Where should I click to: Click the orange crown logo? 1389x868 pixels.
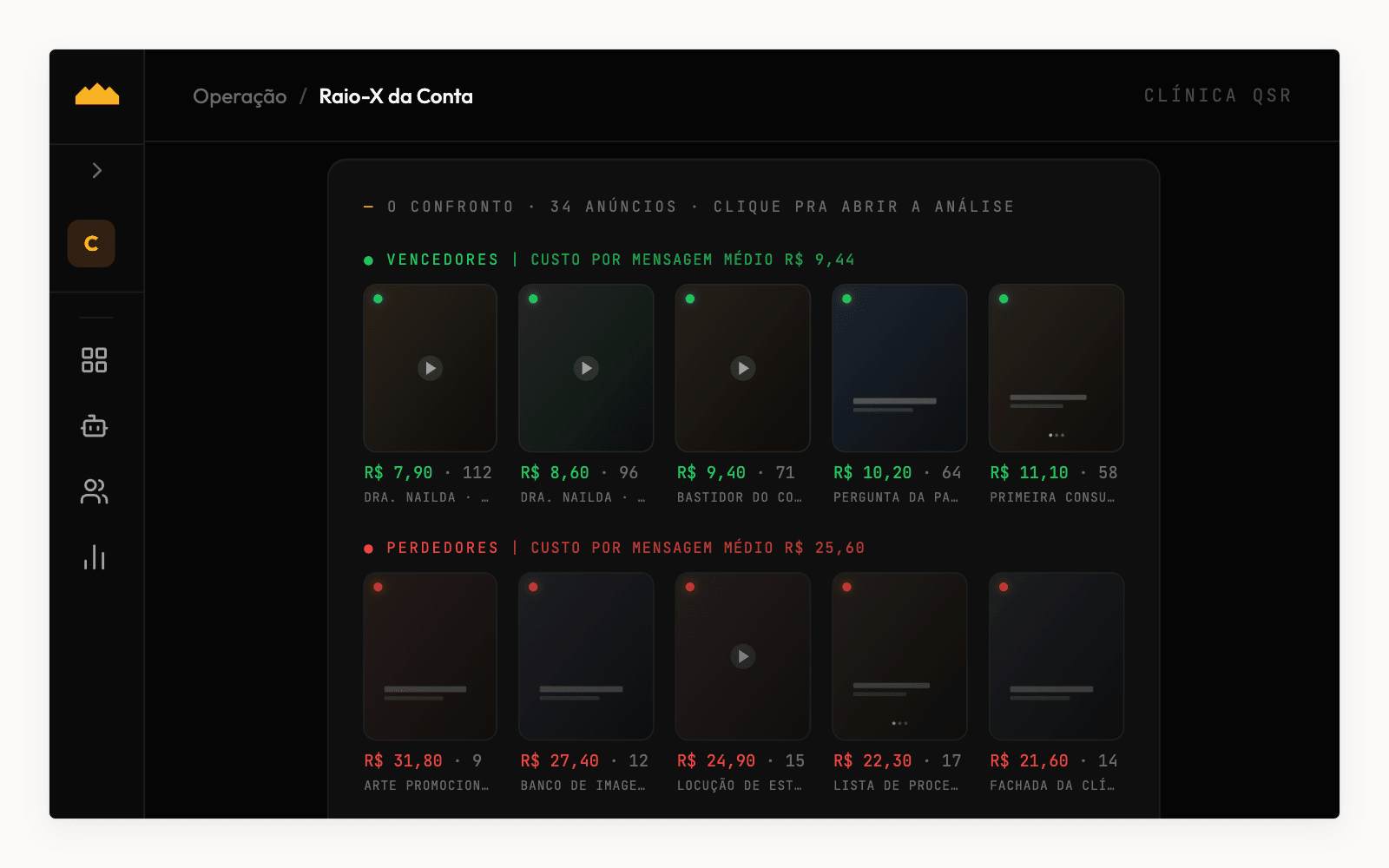coord(97,95)
